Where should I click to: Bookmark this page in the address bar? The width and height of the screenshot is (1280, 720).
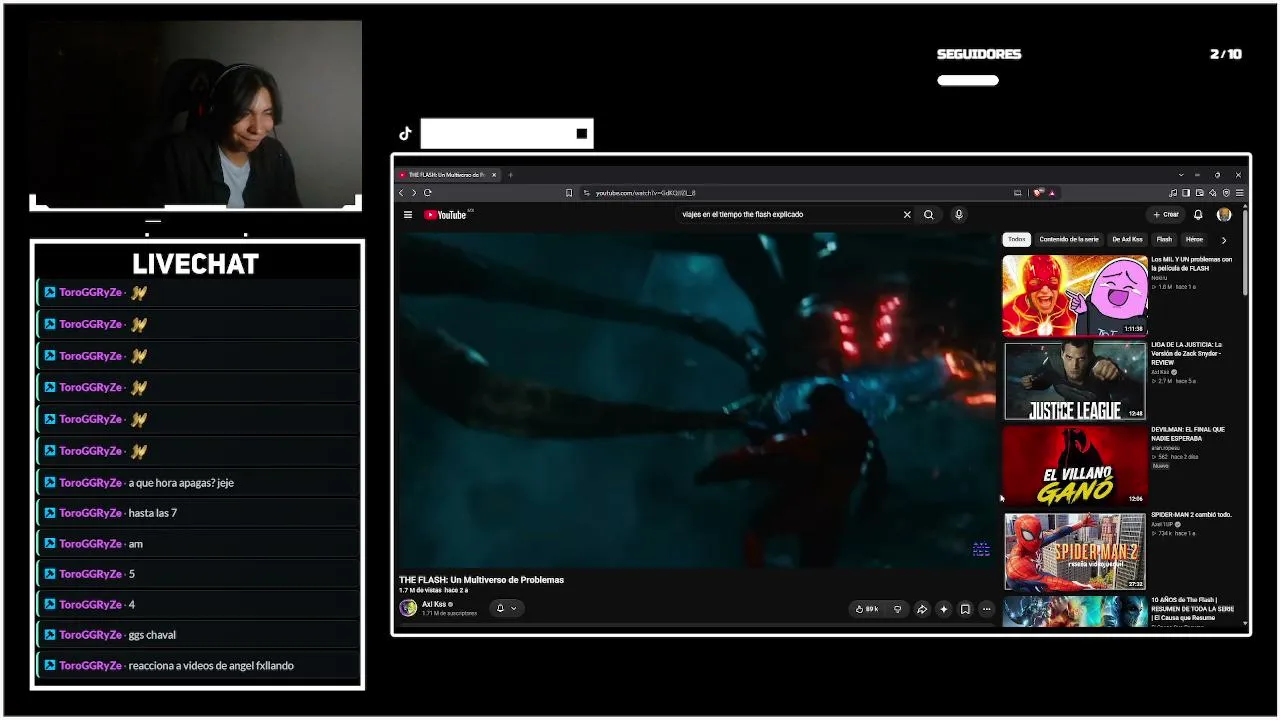click(x=569, y=193)
